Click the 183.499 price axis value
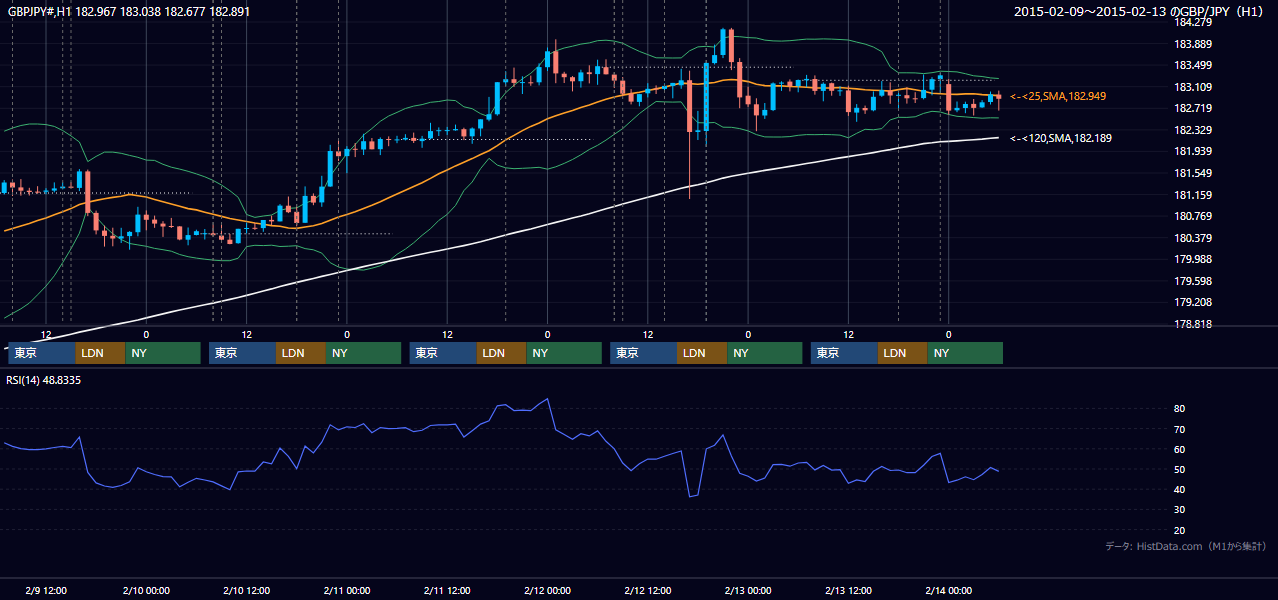 [x=1192, y=66]
